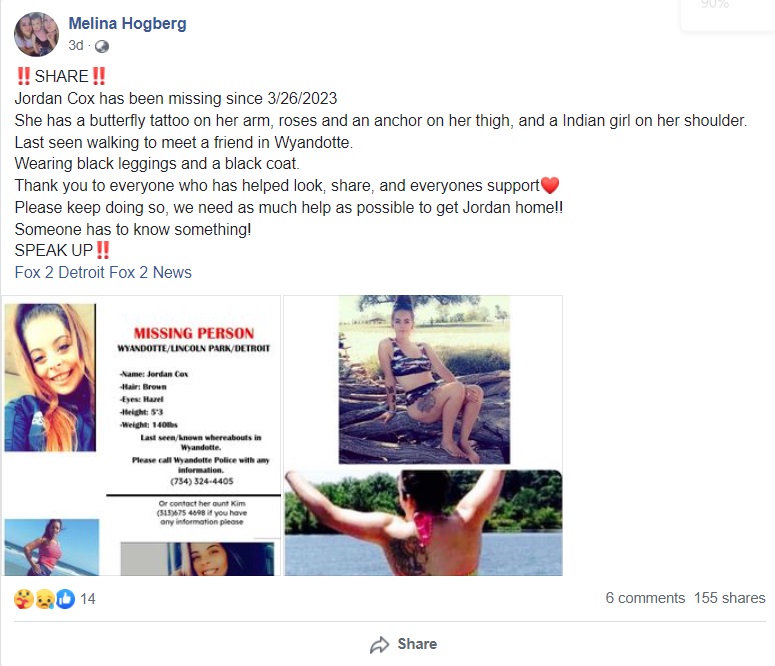Click the Share button label
The height and width of the screenshot is (666, 775).
pyautogui.click(x=417, y=644)
